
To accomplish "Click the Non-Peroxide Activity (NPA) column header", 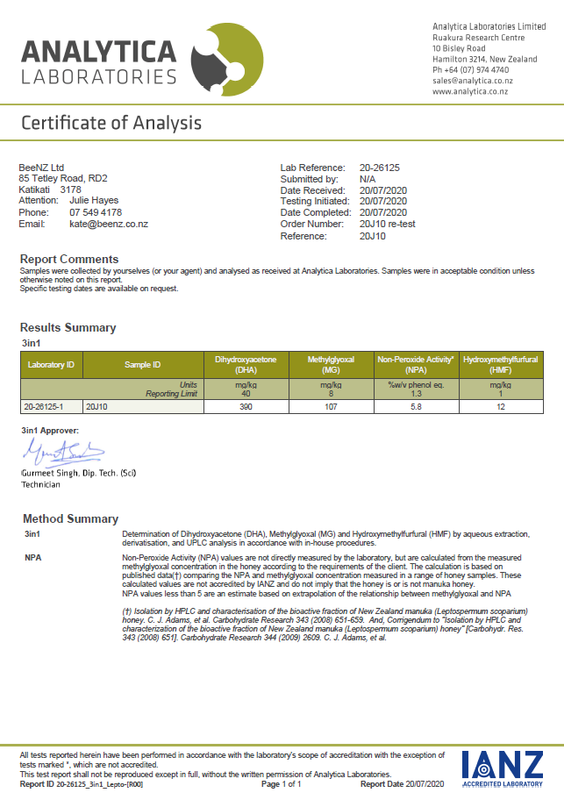I will pyautogui.click(x=416, y=365).
